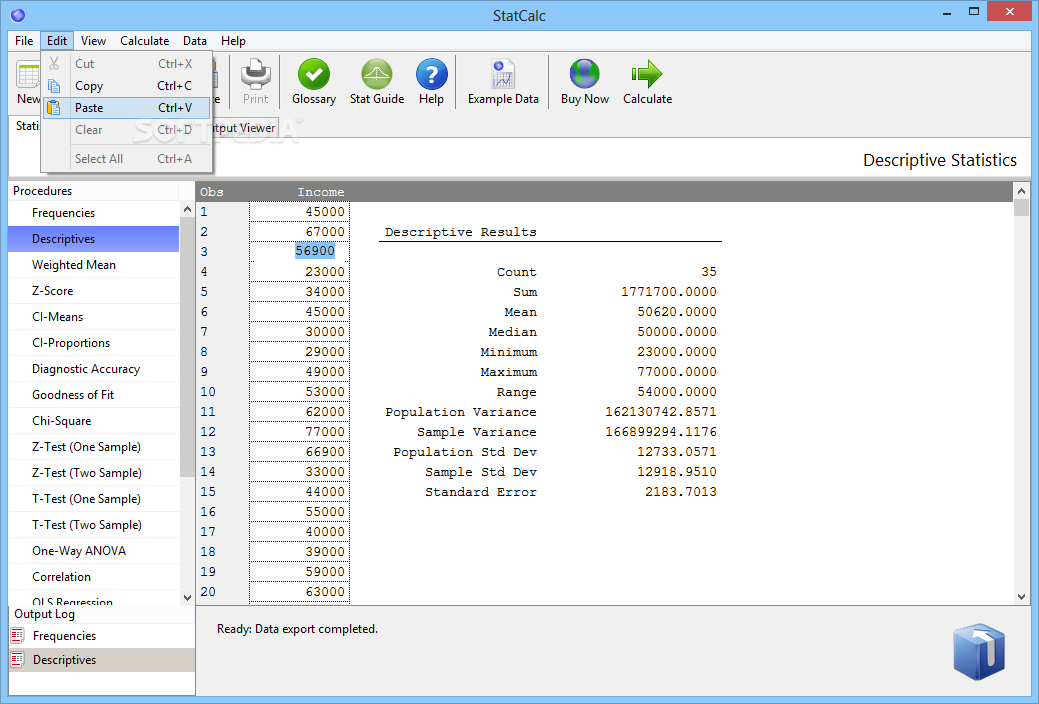
Task: Select the Goodness of Fit procedure
Action: click(x=93, y=394)
